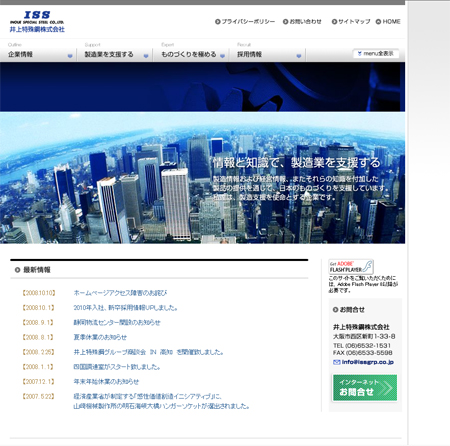Open the プライバシーポリシー link

tap(245, 22)
